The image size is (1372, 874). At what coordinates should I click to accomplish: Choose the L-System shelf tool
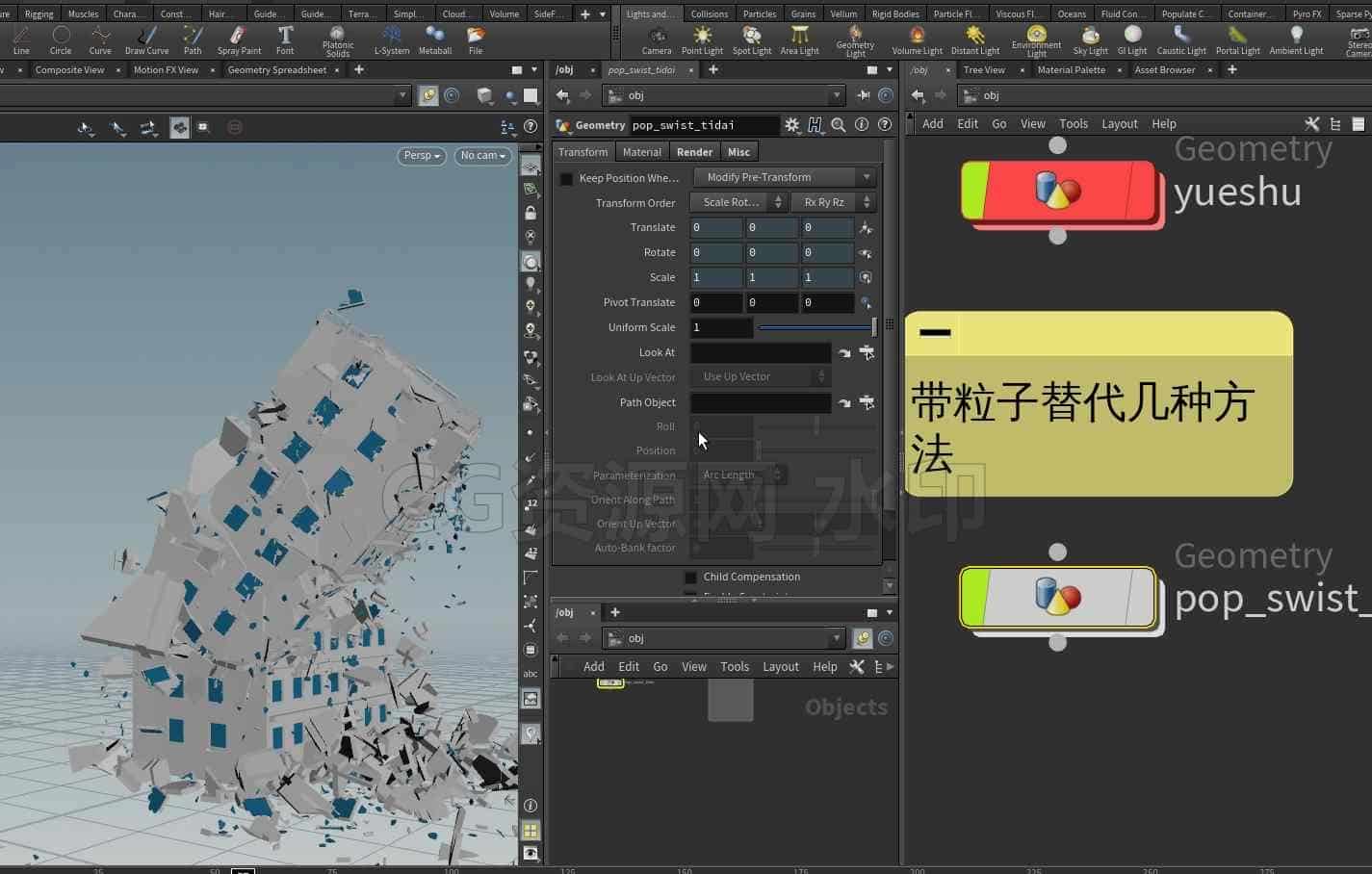coord(391,40)
